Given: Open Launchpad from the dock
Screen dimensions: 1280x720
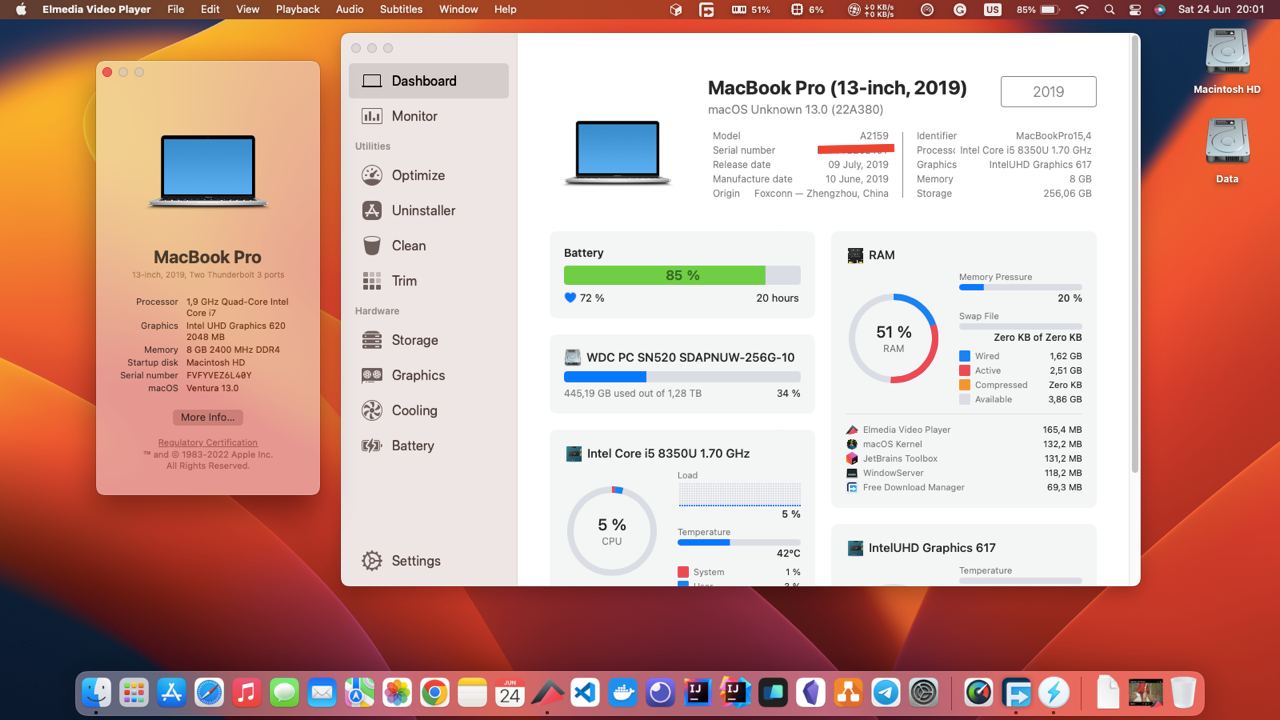Looking at the screenshot, I should pos(134,692).
